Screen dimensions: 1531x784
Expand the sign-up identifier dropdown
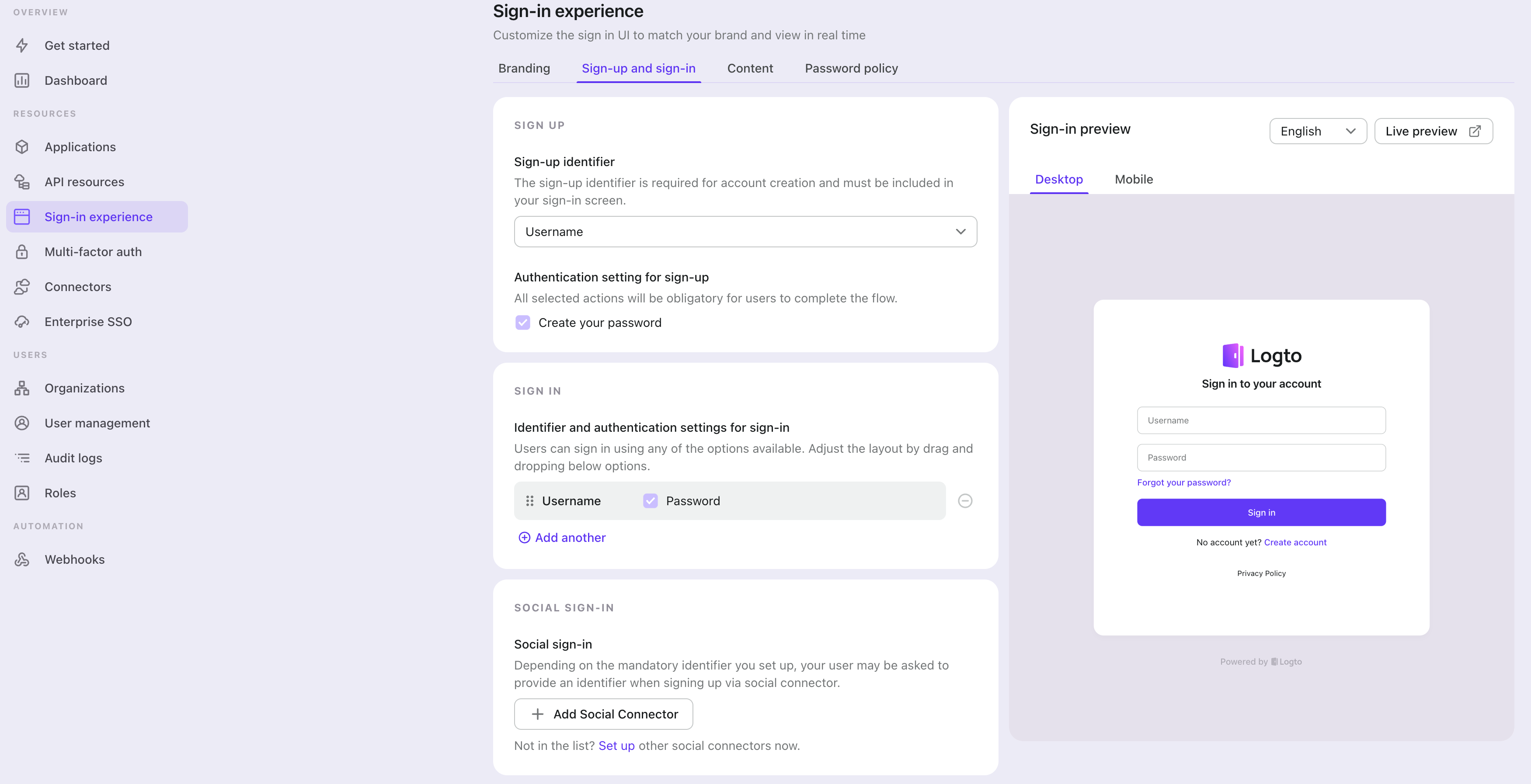coord(745,231)
